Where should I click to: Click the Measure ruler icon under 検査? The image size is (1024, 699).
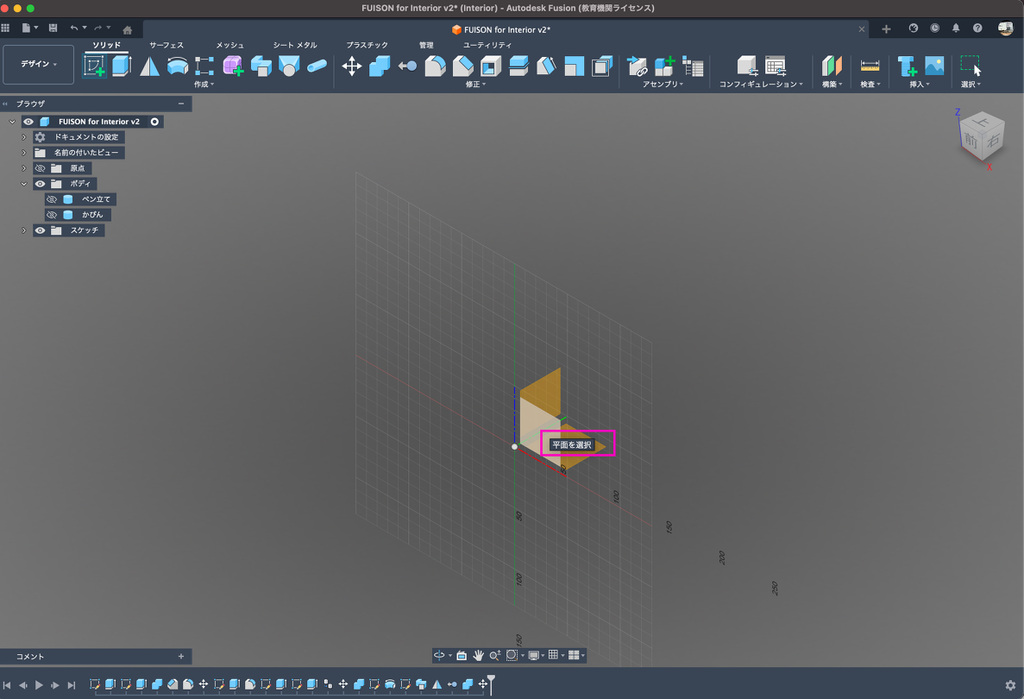tap(870, 66)
